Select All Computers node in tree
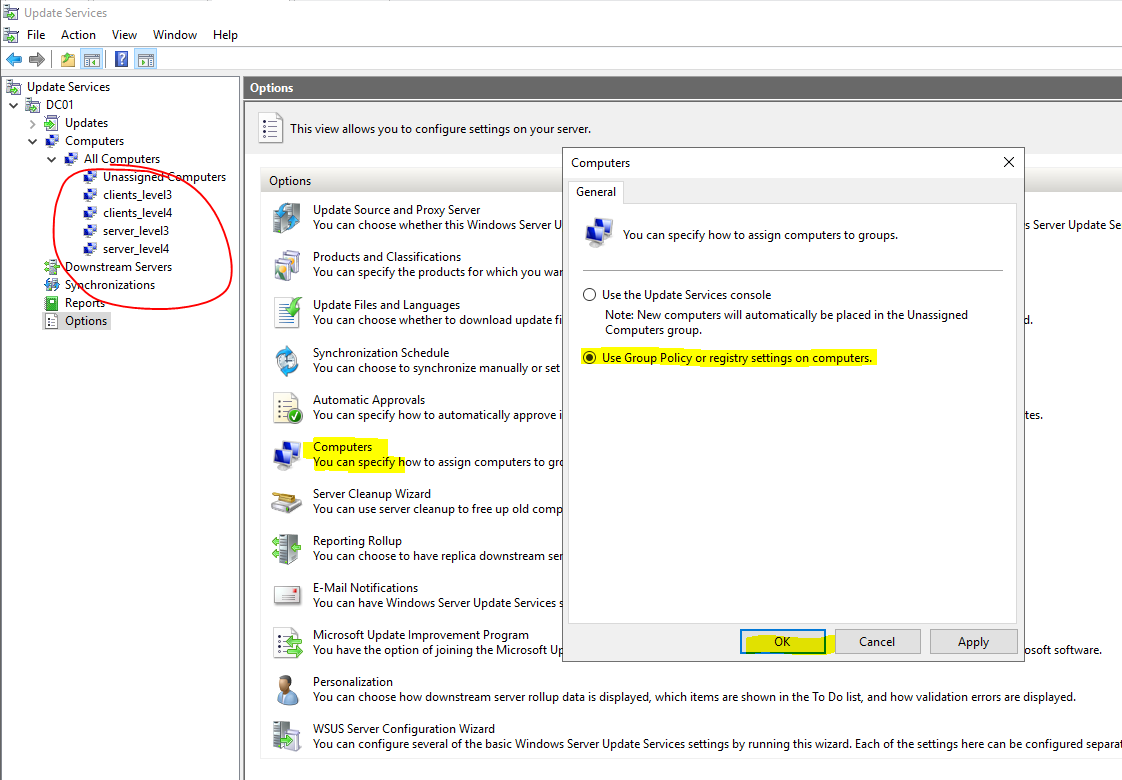Viewport: 1122px width, 780px height. 122,159
